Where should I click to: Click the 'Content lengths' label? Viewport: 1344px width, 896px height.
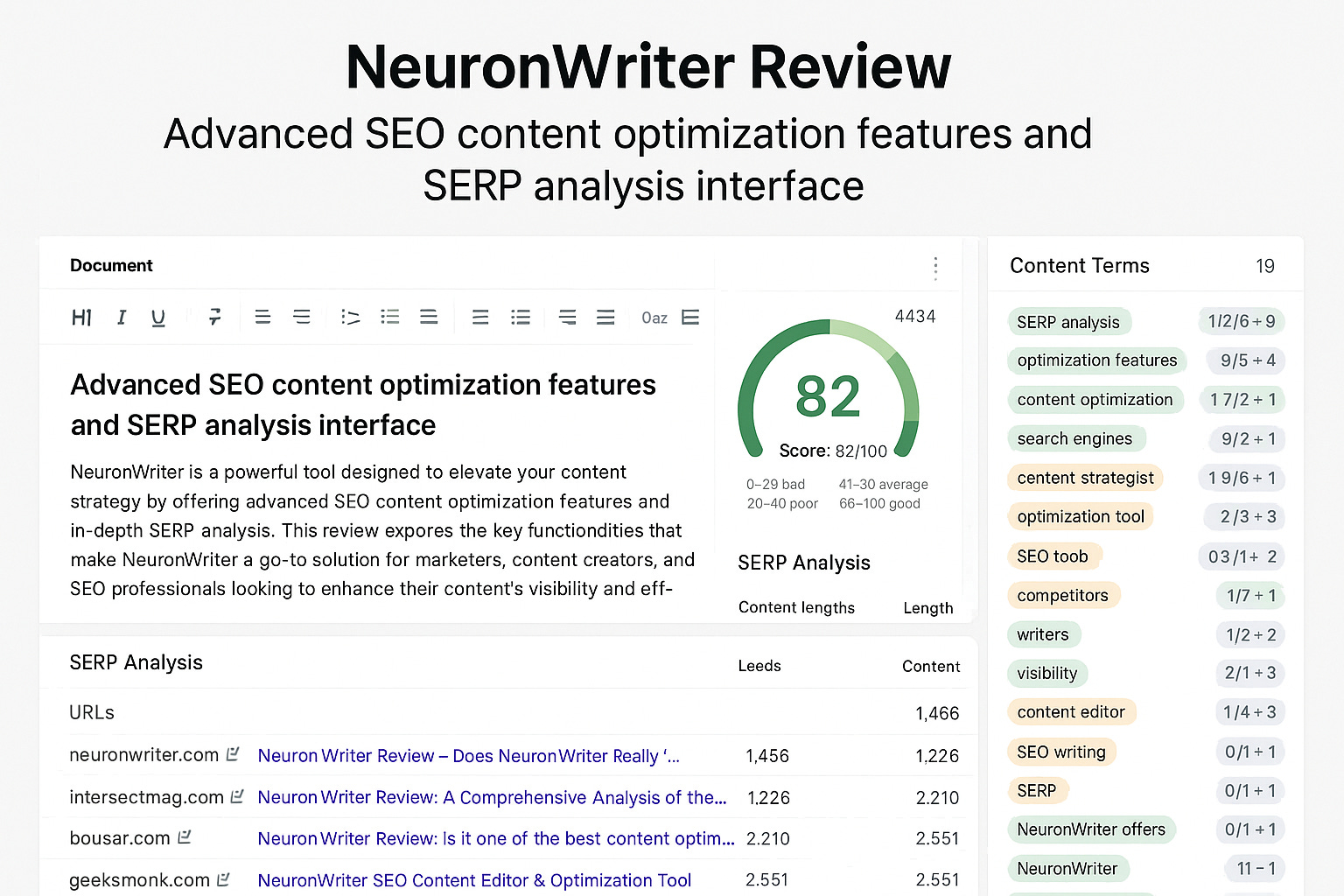796,607
